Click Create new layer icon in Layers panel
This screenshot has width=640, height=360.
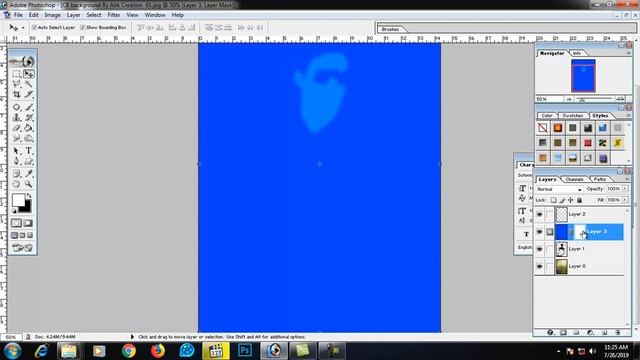[x=604, y=333]
